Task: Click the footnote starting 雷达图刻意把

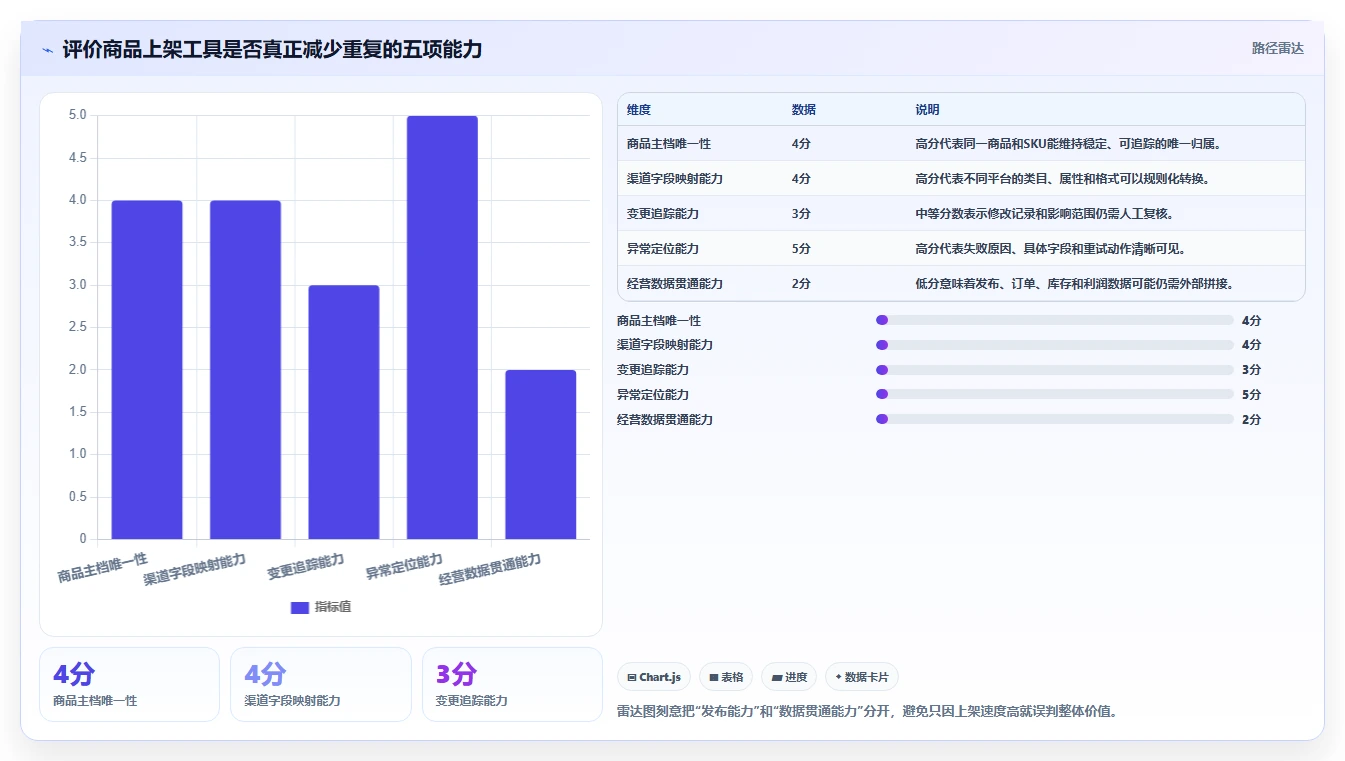Action: pyautogui.click(x=867, y=712)
